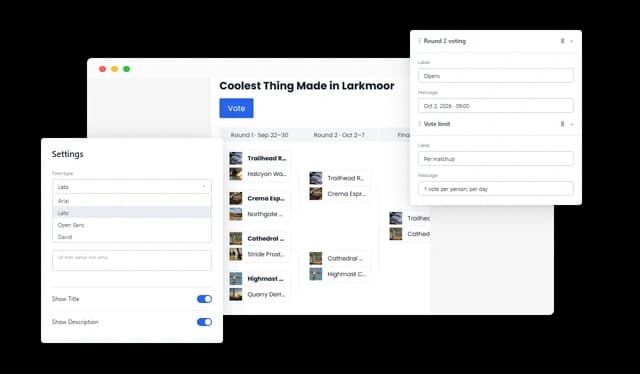This screenshot has height=374, width=640.
Task: Toggle the Show Title switch
Action: (204, 299)
